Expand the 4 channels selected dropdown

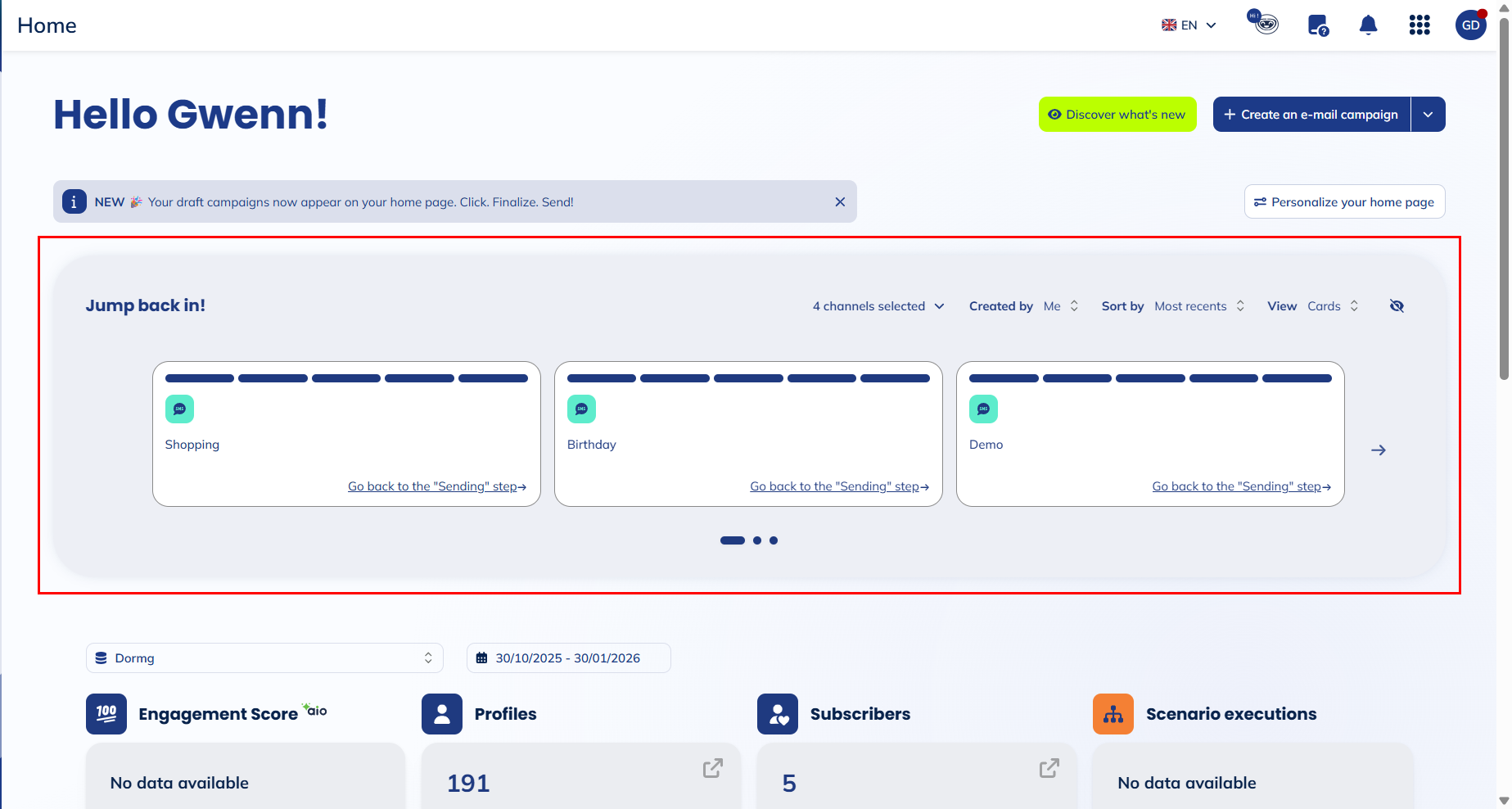coord(878,306)
